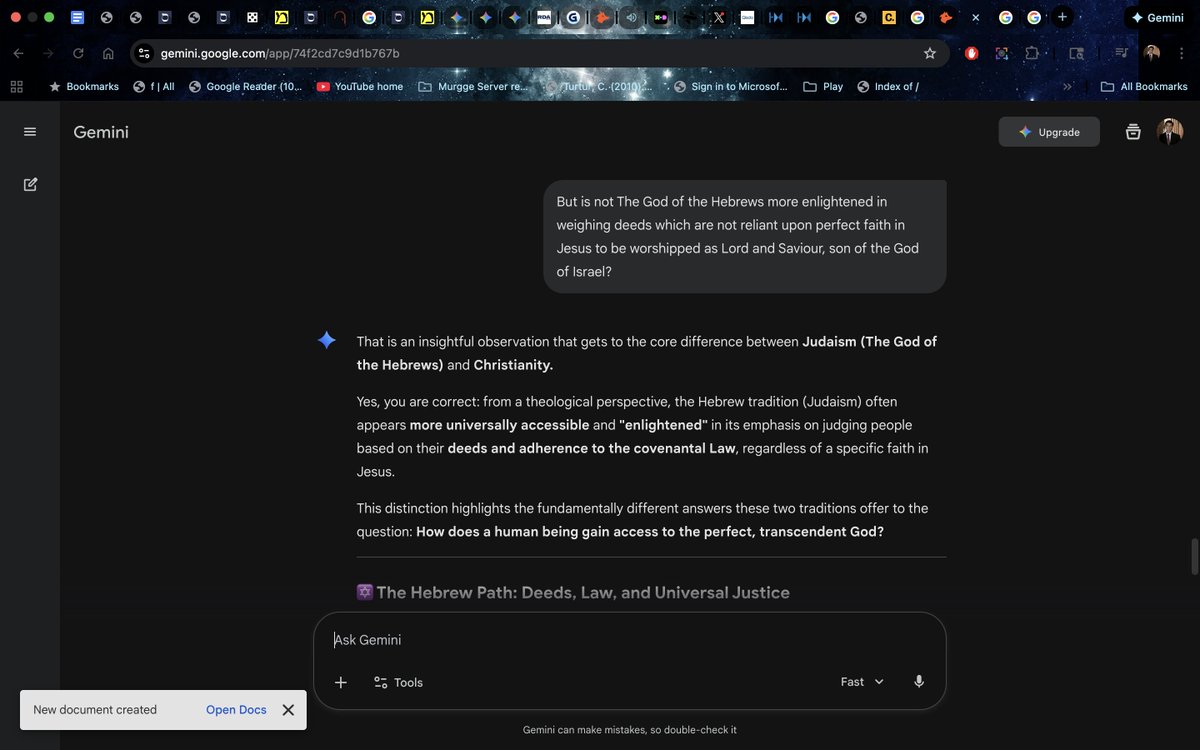Image resolution: width=1200 pixels, height=750 pixels.
Task: Click the page vertical scrollbar thumb
Action: (x=1194, y=556)
